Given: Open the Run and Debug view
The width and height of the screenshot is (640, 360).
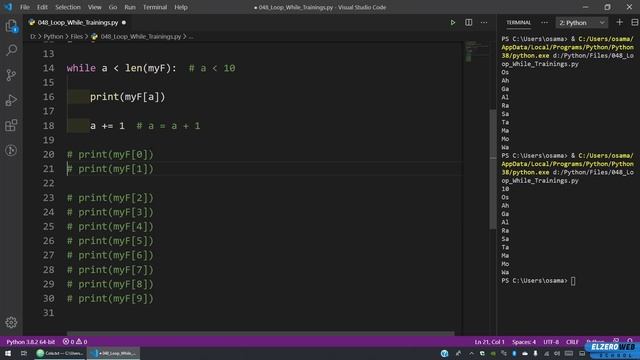Looking at the screenshot, I should point(11,100).
